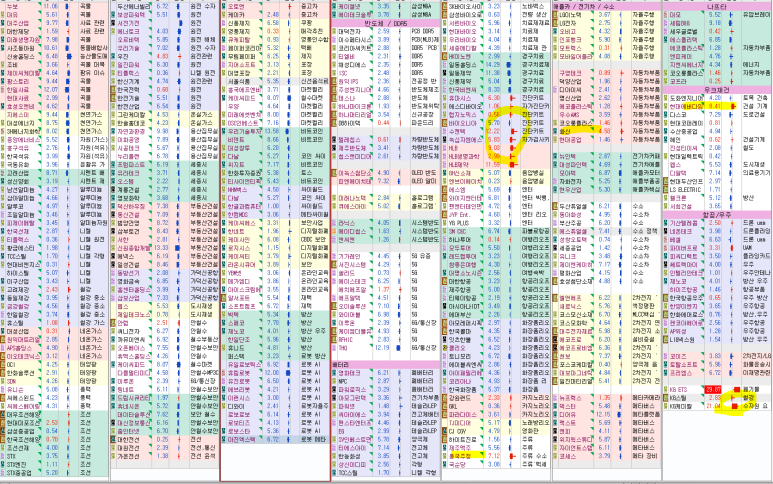The image size is (773, 484).
Task: Click the 신풍제약 stock name
Action: point(460,81)
